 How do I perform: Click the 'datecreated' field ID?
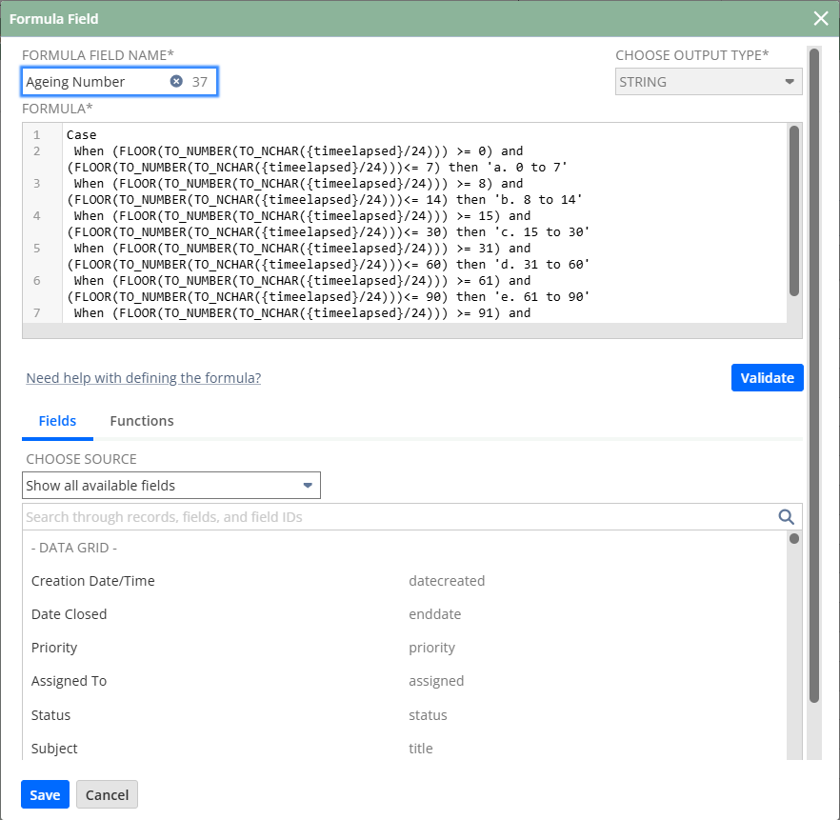point(447,581)
